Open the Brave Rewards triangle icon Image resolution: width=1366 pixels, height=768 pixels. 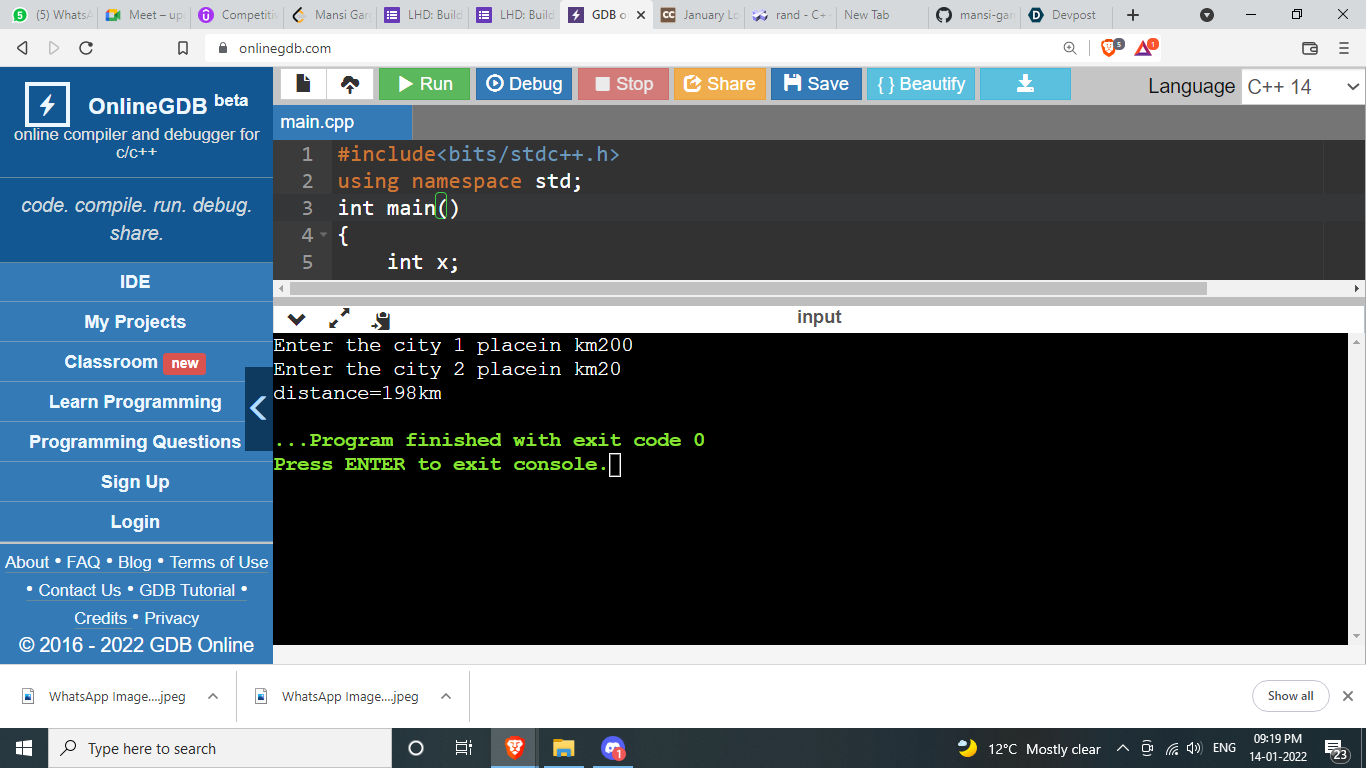pos(1144,47)
